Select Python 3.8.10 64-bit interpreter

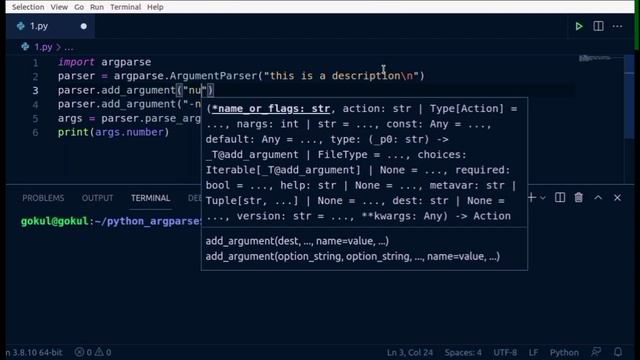pyautogui.click(x=34, y=352)
